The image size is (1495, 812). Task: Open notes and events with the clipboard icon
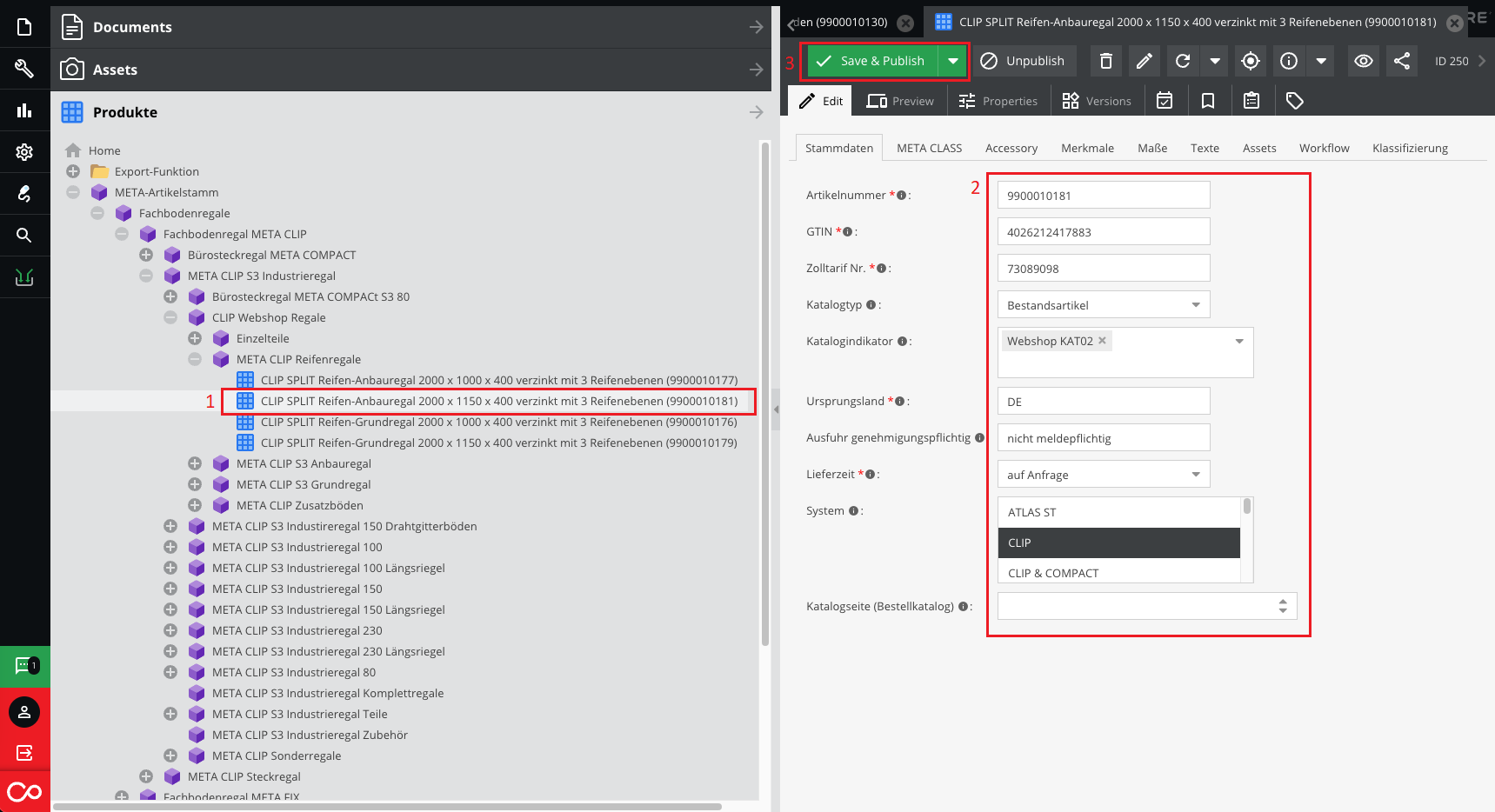point(1251,100)
